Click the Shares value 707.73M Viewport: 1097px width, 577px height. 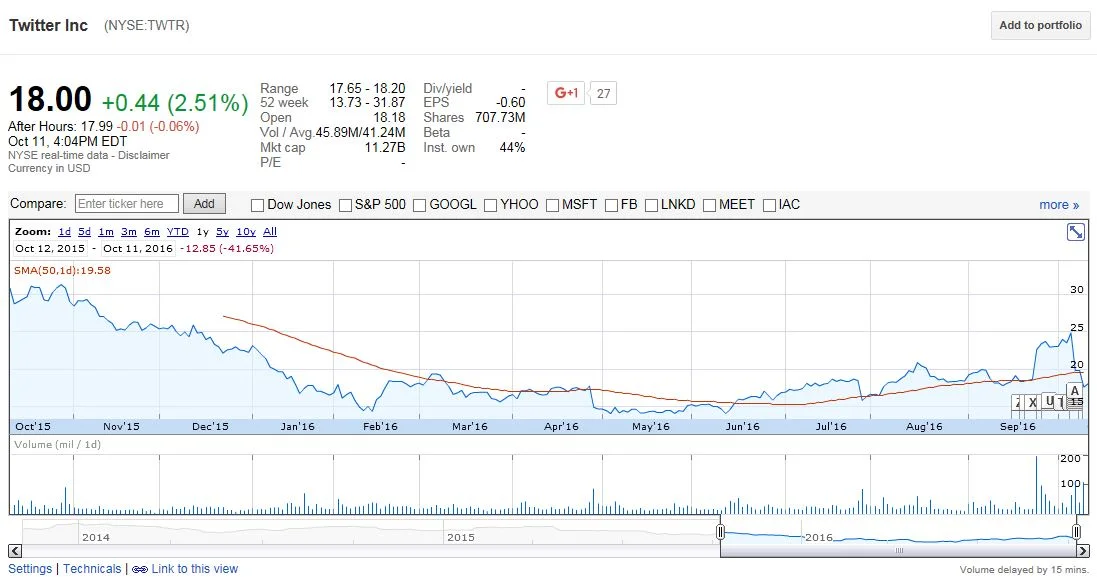click(500, 117)
